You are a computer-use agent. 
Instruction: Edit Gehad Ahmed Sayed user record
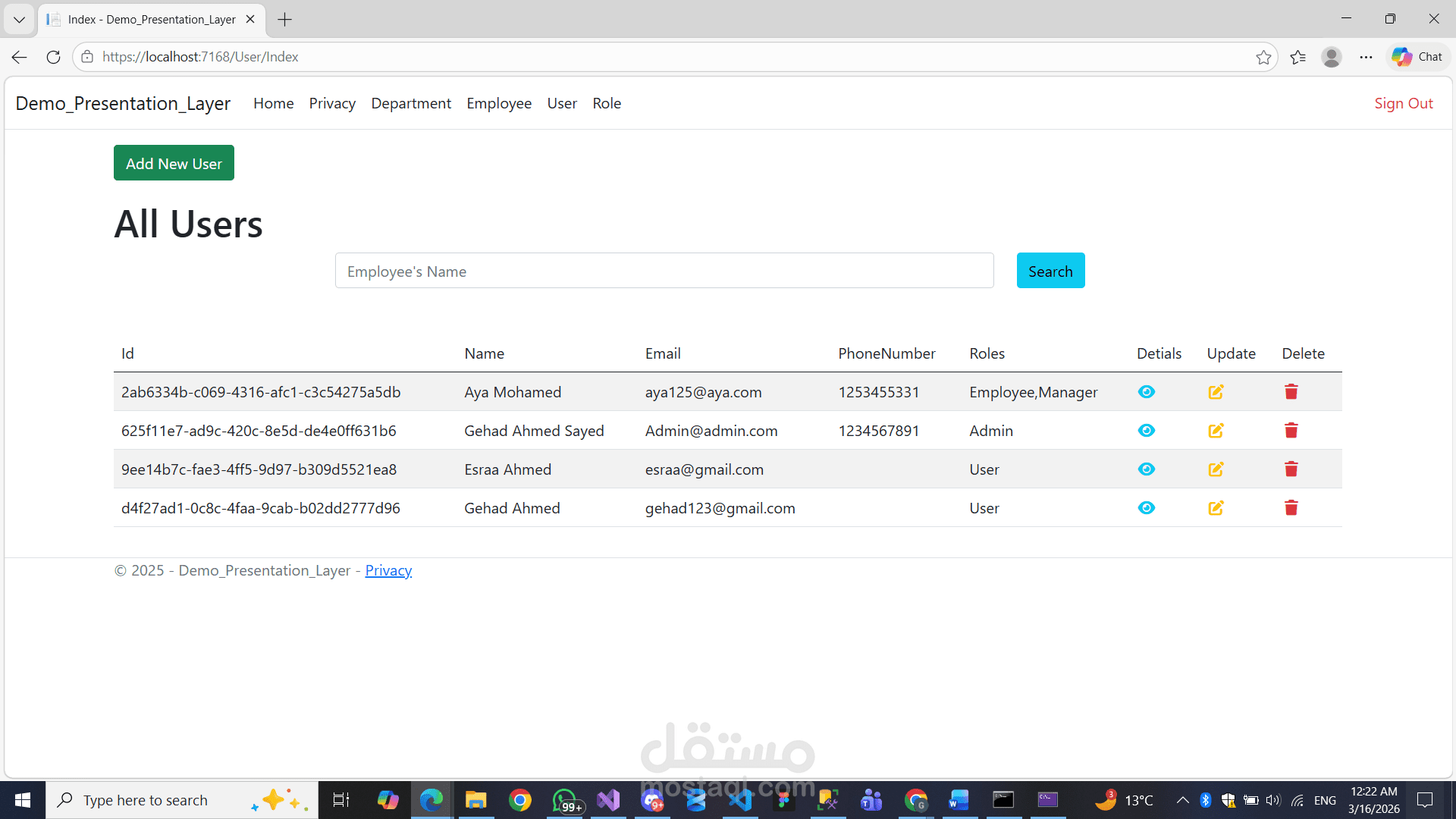[1216, 431]
